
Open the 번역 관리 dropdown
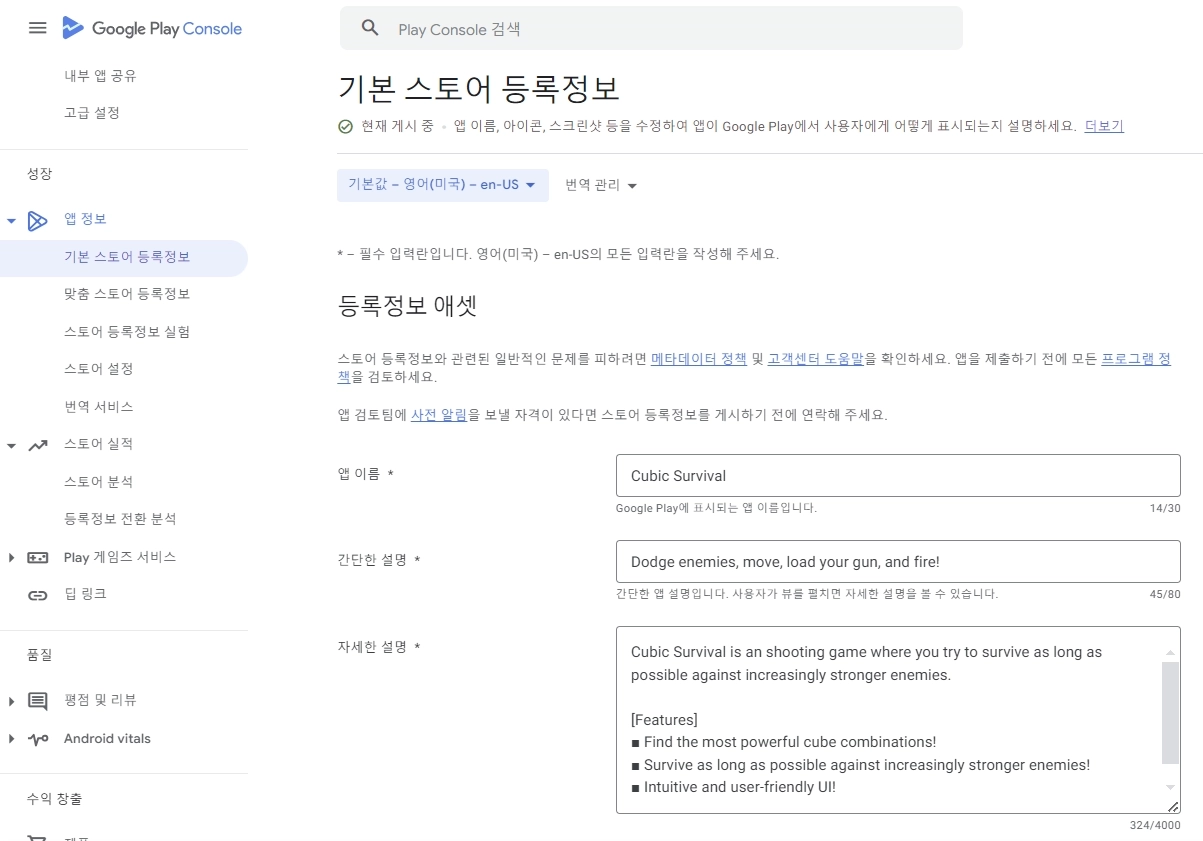click(x=601, y=185)
